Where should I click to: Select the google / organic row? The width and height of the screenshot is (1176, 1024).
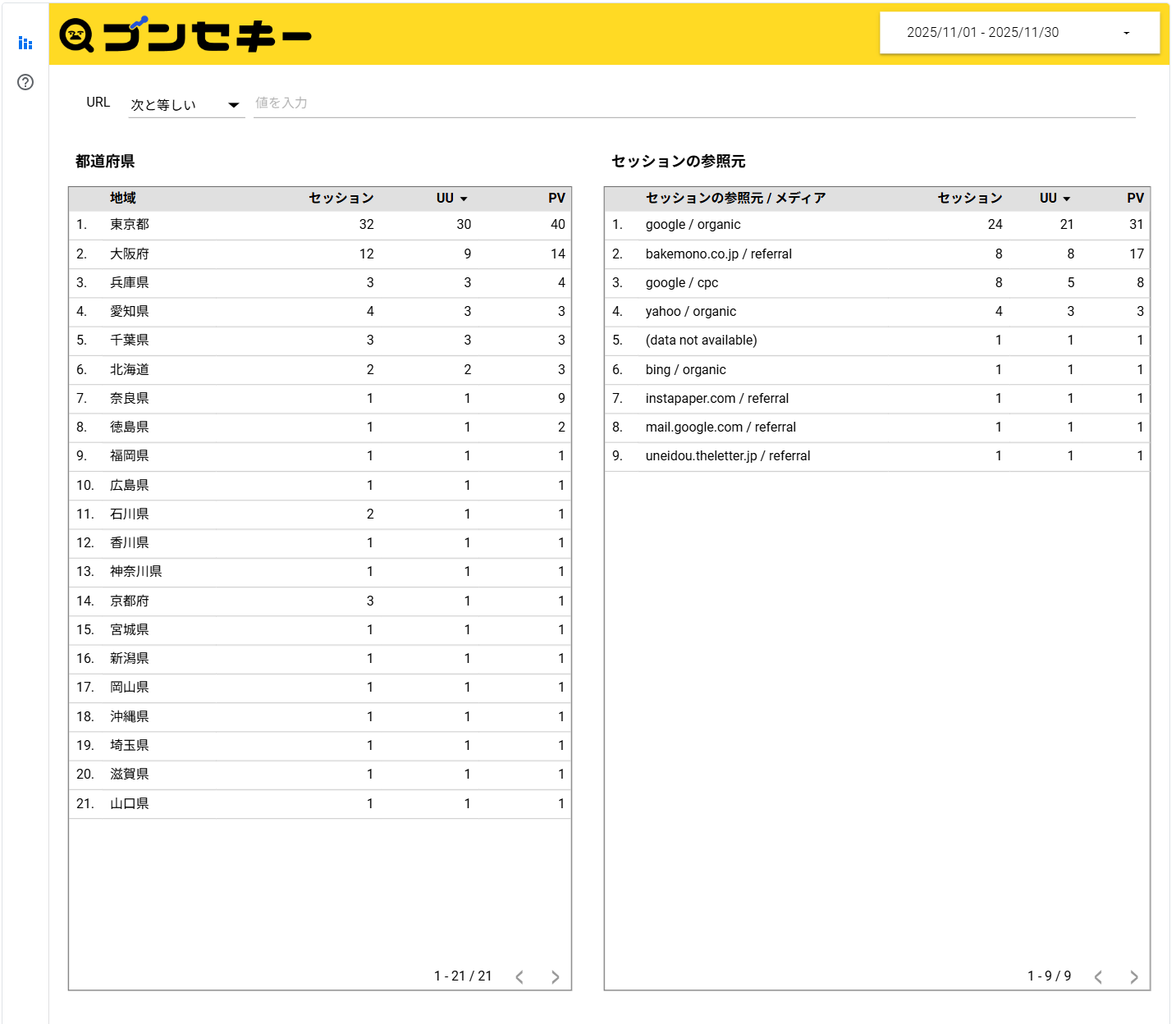[693, 225]
